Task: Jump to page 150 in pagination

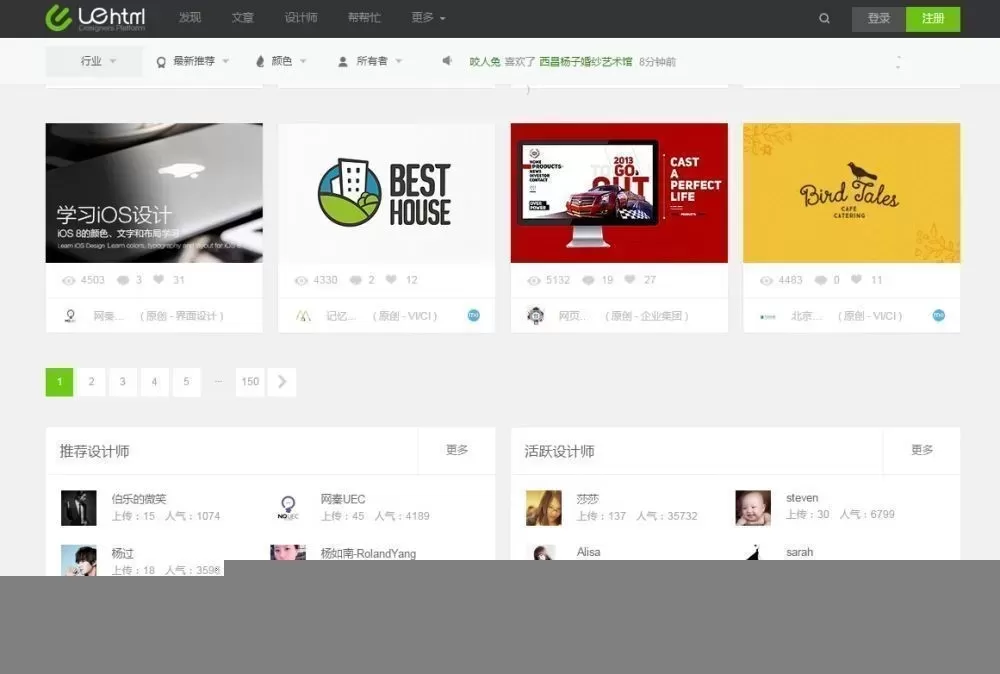Action: [x=249, y=381]
